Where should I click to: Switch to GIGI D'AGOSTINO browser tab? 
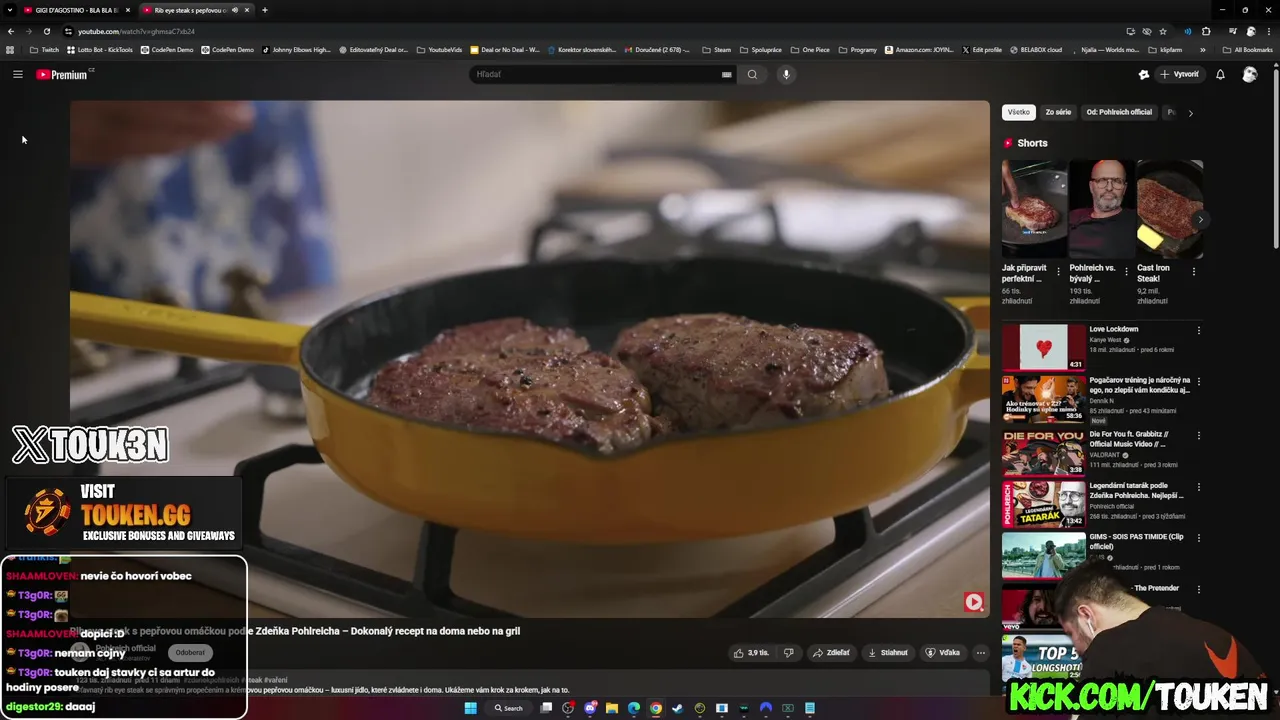[x=75, y=10]
